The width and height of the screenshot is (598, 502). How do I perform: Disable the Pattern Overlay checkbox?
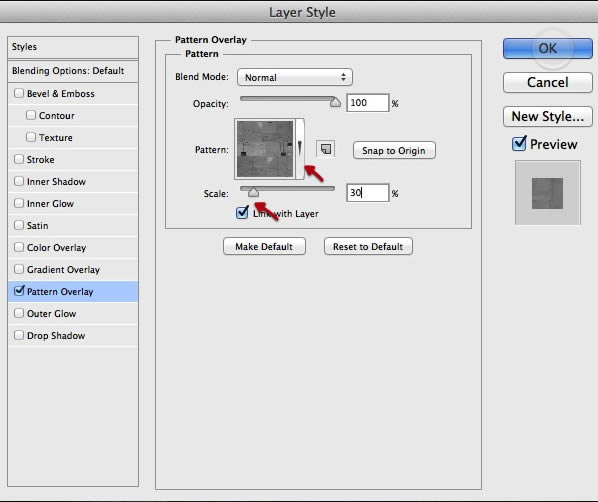19,291
